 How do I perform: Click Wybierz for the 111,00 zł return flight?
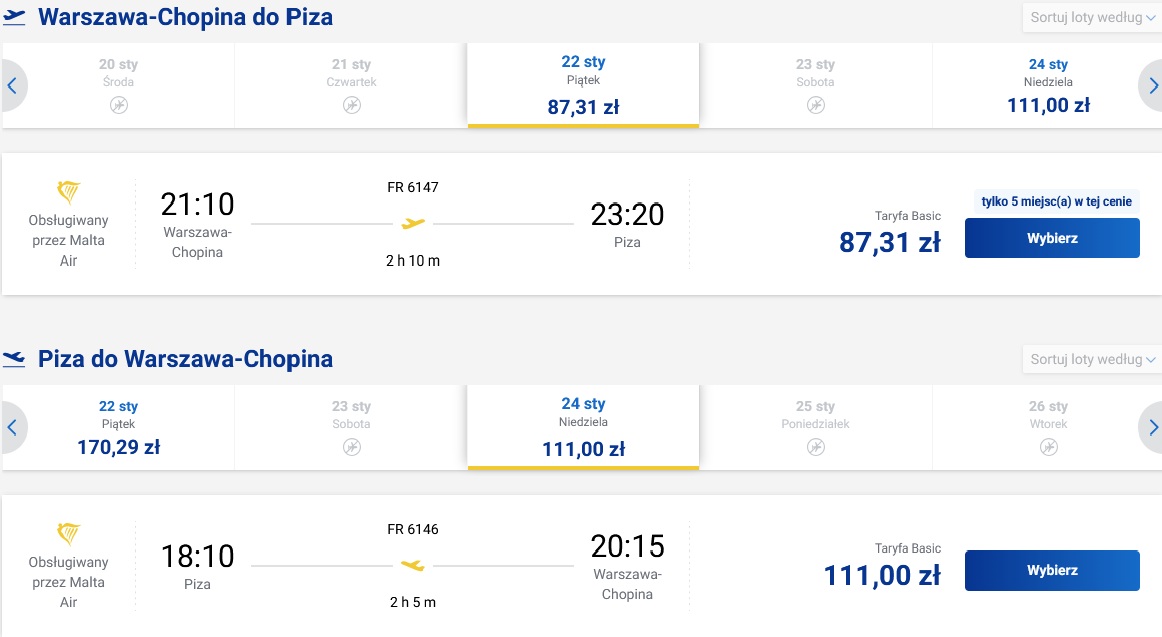point(1052,570)
